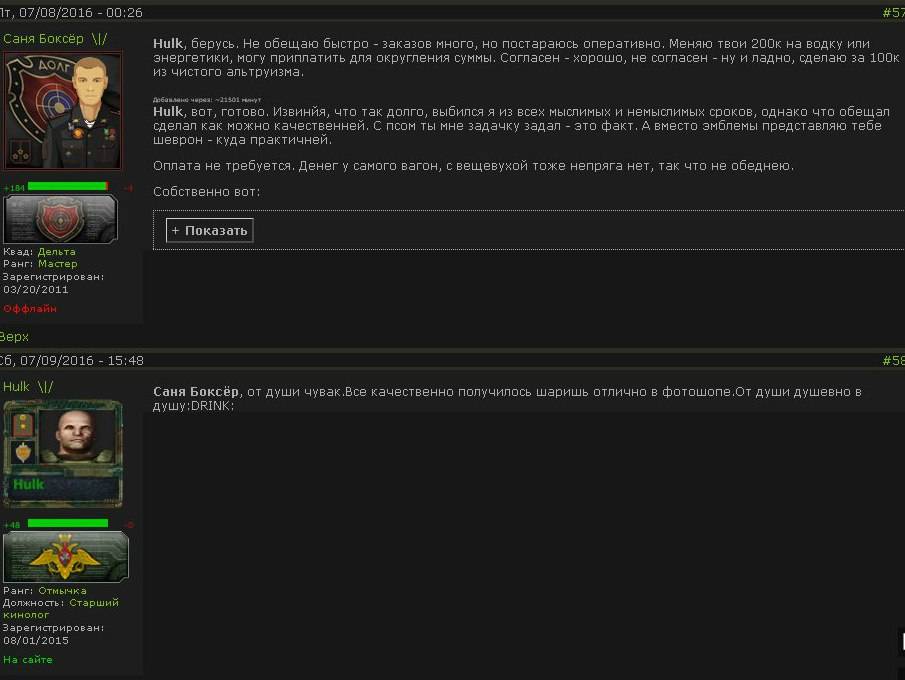Click Саня Боксёр's green reputation bar
The height and width of the screenshot is (680, 905).
click(68, 187)
